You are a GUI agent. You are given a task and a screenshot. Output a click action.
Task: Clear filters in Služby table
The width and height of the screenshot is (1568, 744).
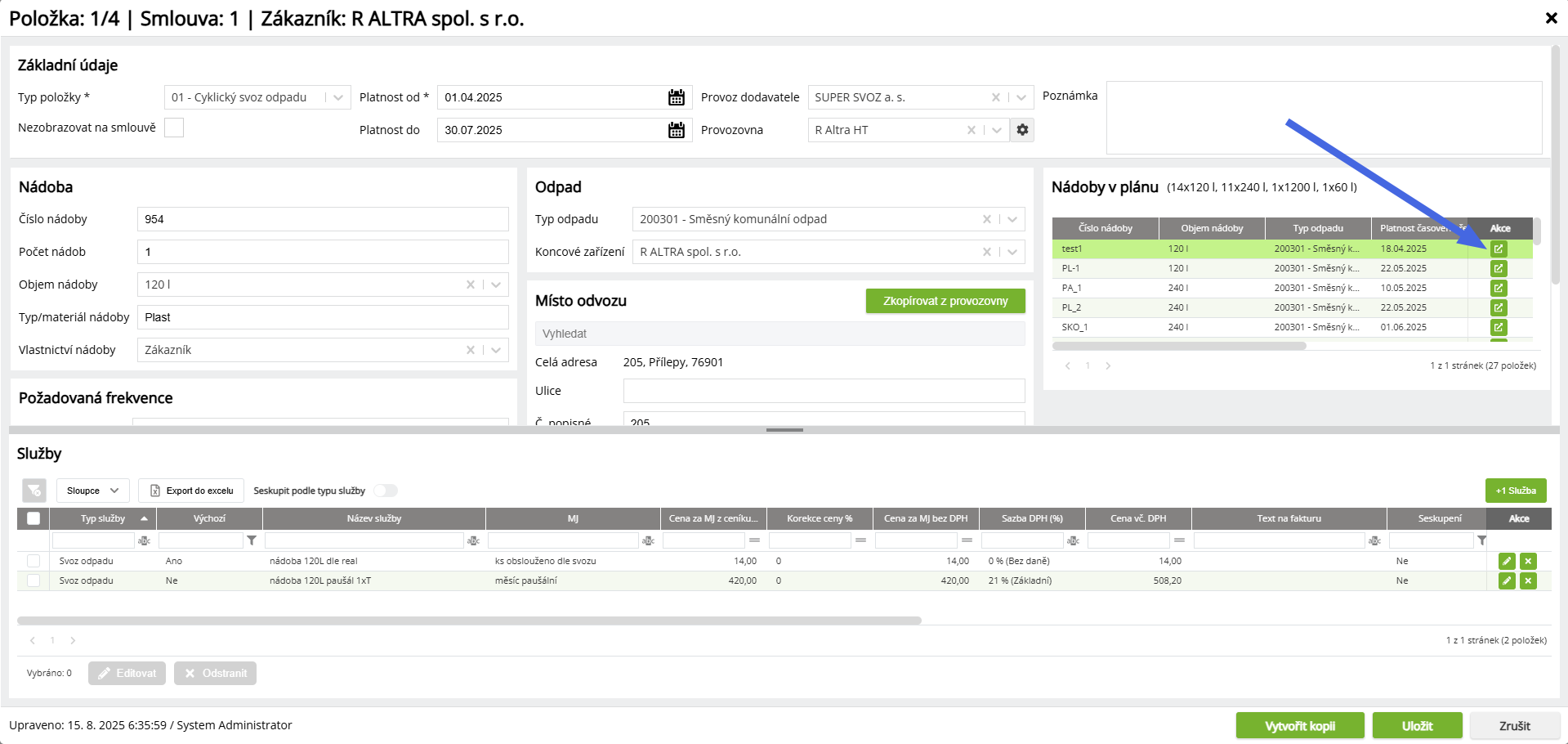34,491
